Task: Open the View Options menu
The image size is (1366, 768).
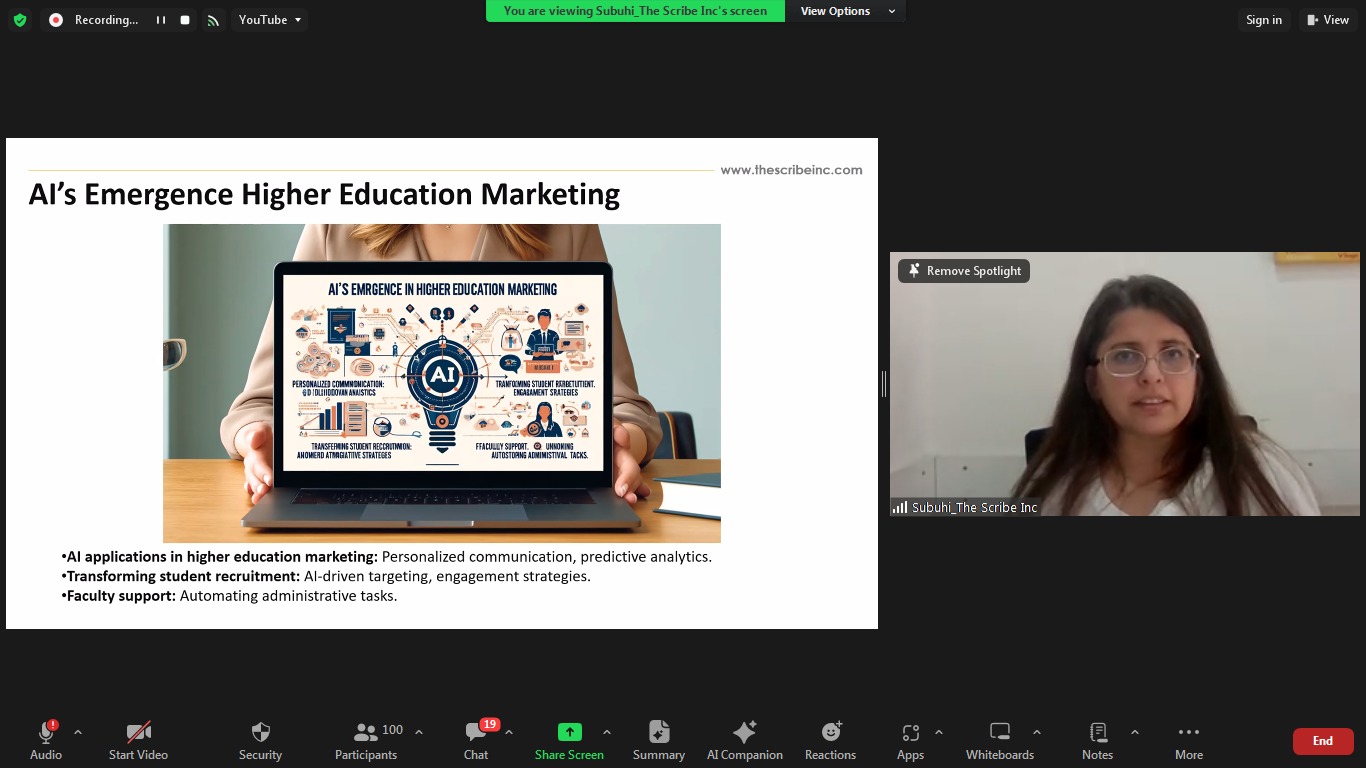Action: (846, 11)
